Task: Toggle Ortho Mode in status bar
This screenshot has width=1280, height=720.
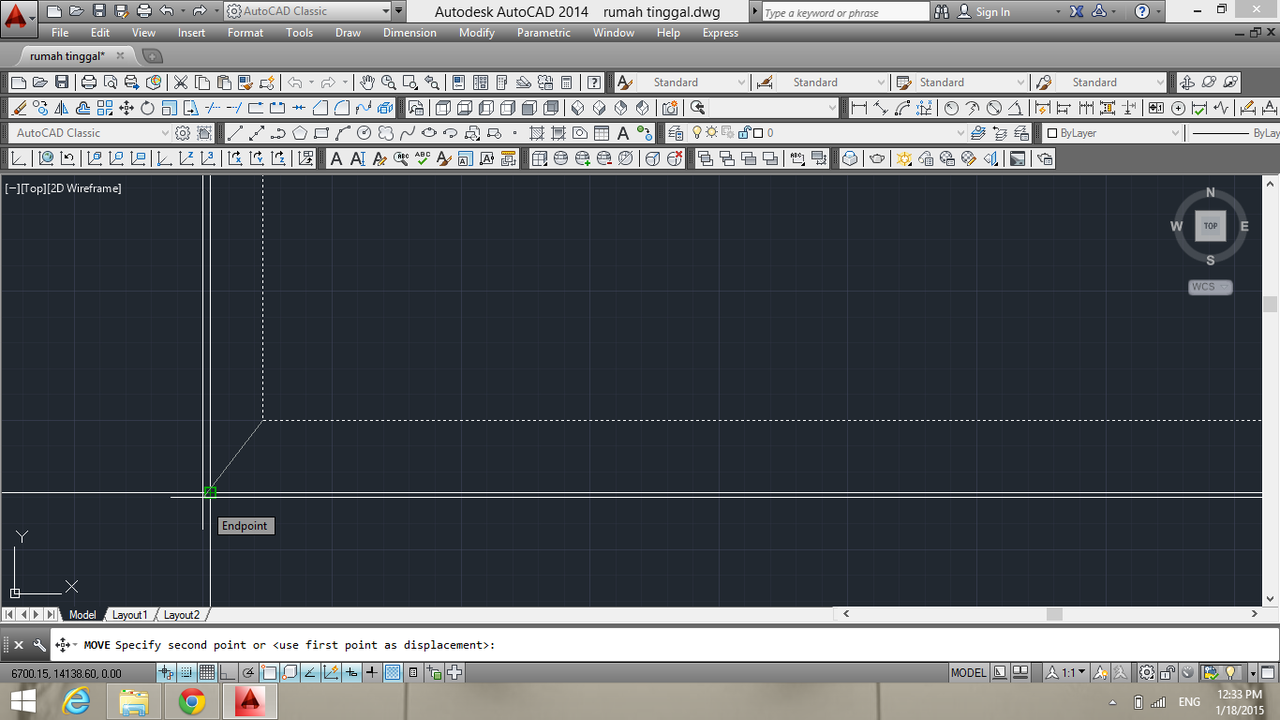Action: click(x=227, y=673)
